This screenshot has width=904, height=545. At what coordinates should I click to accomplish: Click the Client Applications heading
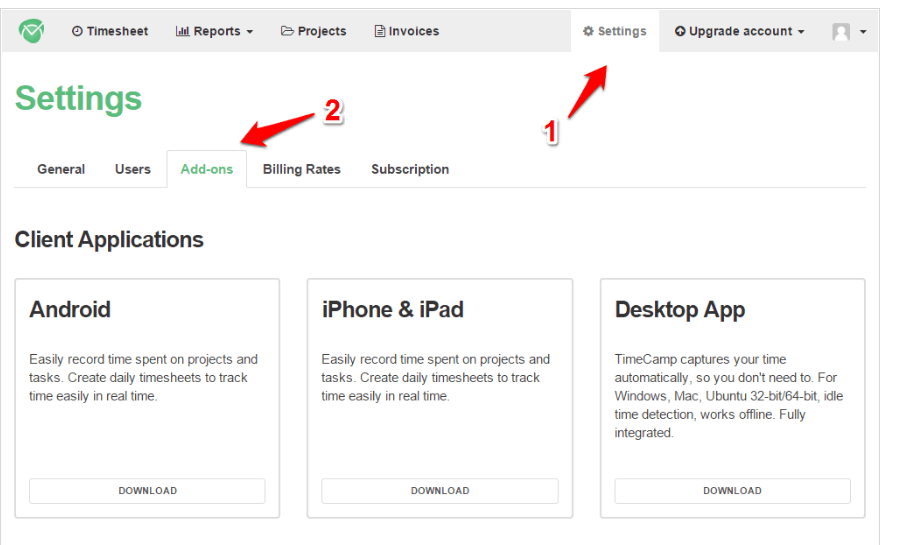point(109,239)
